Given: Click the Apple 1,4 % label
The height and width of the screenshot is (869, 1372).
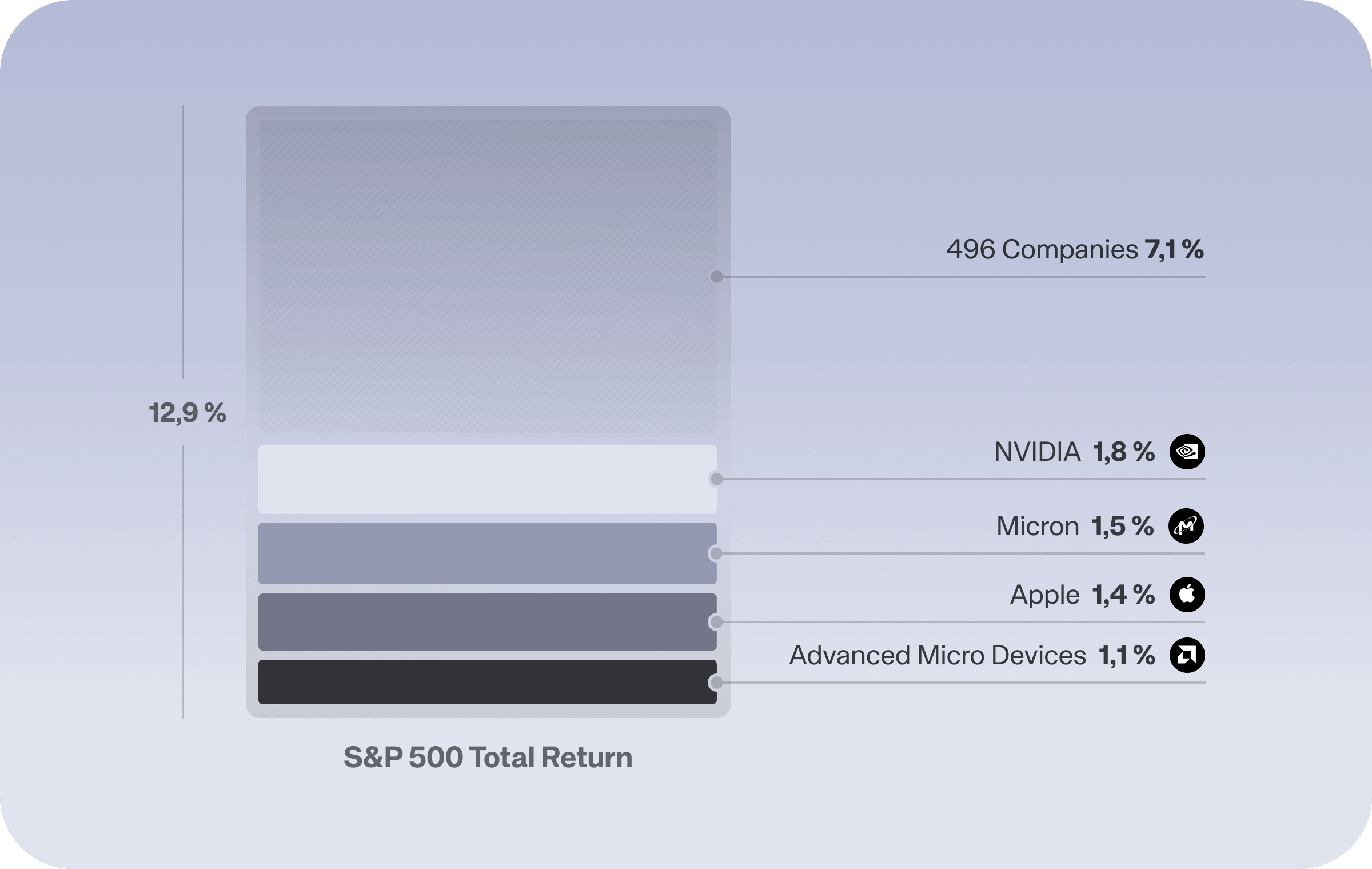Looking at the screenshot, I should click(1082, 595).
